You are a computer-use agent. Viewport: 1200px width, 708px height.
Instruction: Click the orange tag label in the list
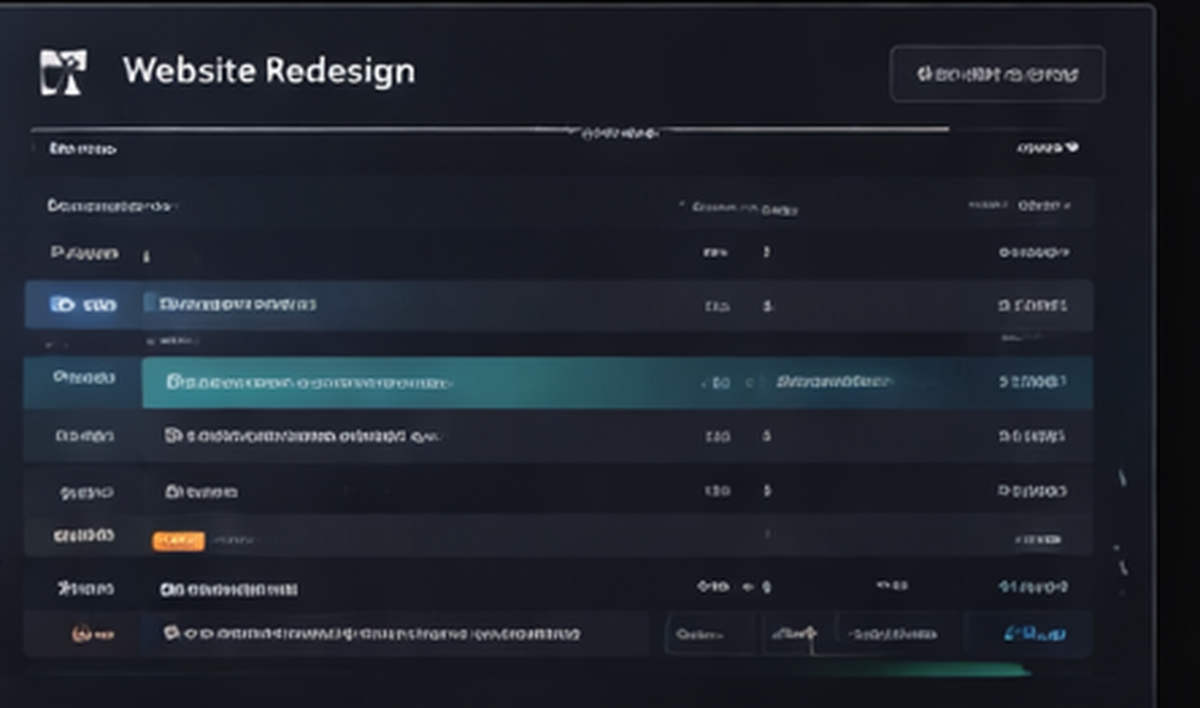178,541
